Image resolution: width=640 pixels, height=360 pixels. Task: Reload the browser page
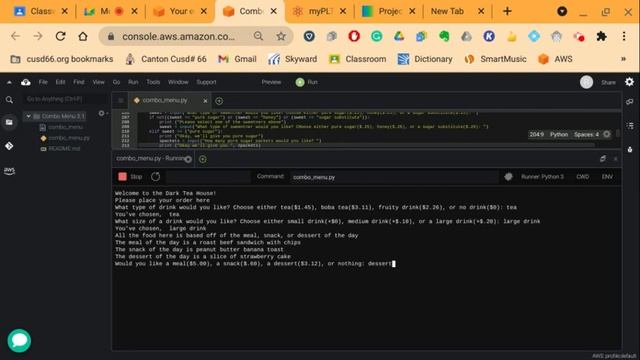[x=60, y=36]
